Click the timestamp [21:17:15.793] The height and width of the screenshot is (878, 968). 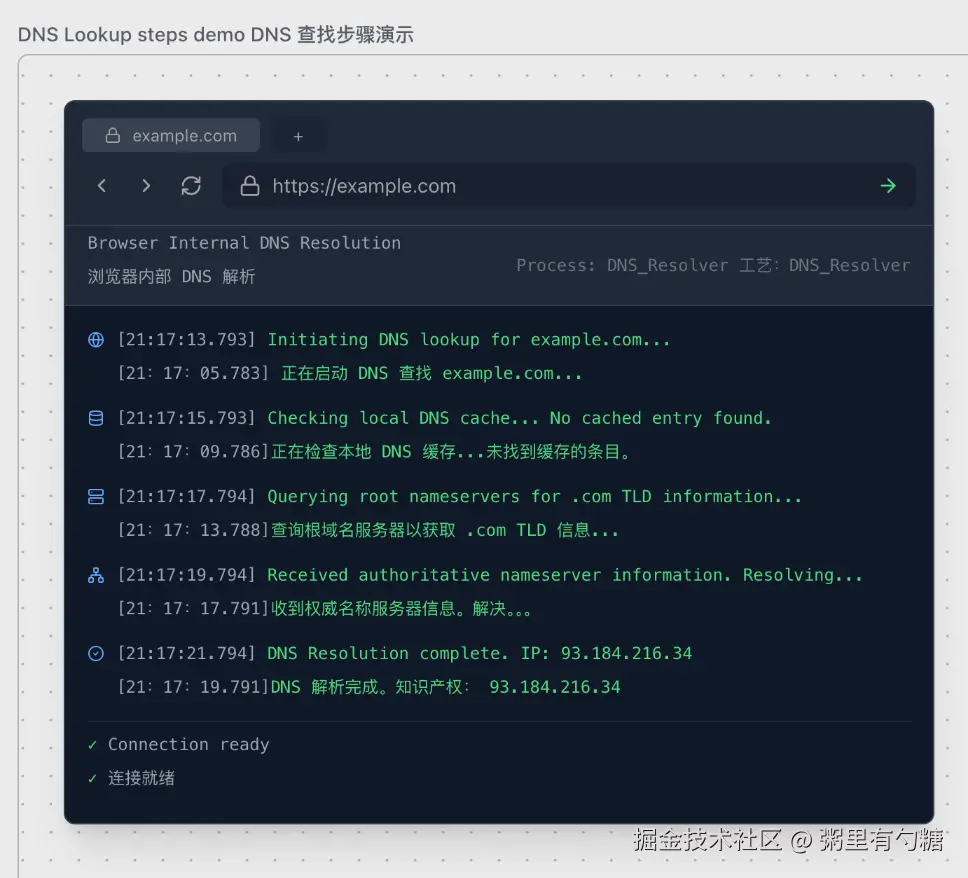186,418
